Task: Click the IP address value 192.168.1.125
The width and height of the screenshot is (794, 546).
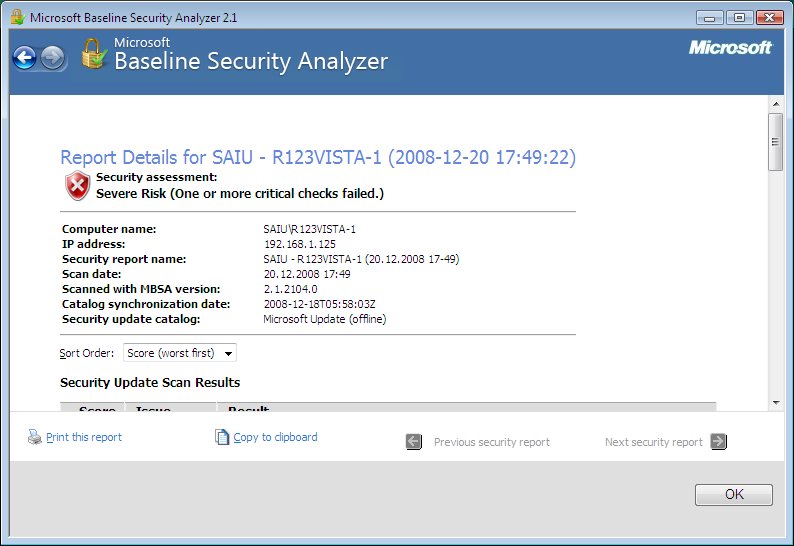Action: coord(300,244)
